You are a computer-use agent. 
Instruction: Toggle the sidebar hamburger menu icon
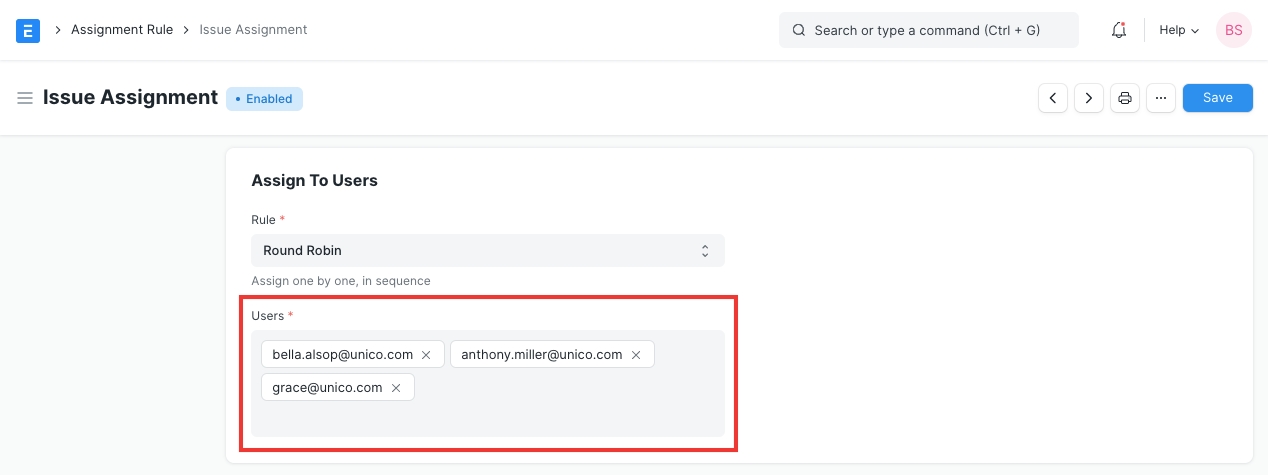[x=25, y=98]
